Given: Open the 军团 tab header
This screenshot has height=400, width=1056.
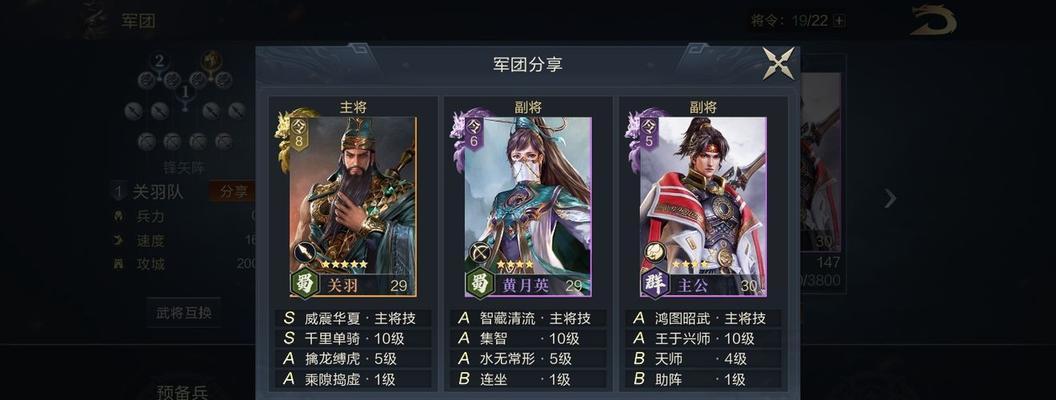Looking at the screenshot, I should tap(138, 21).
